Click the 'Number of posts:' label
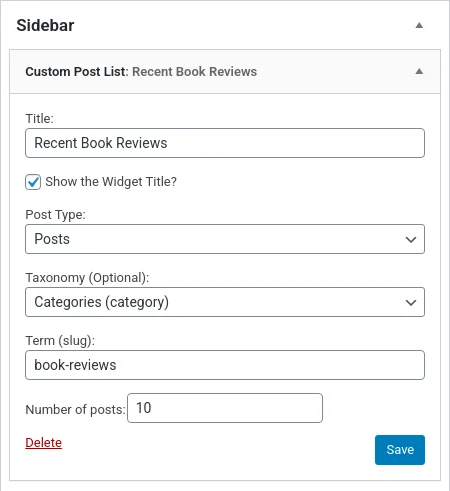 (75, 410)
